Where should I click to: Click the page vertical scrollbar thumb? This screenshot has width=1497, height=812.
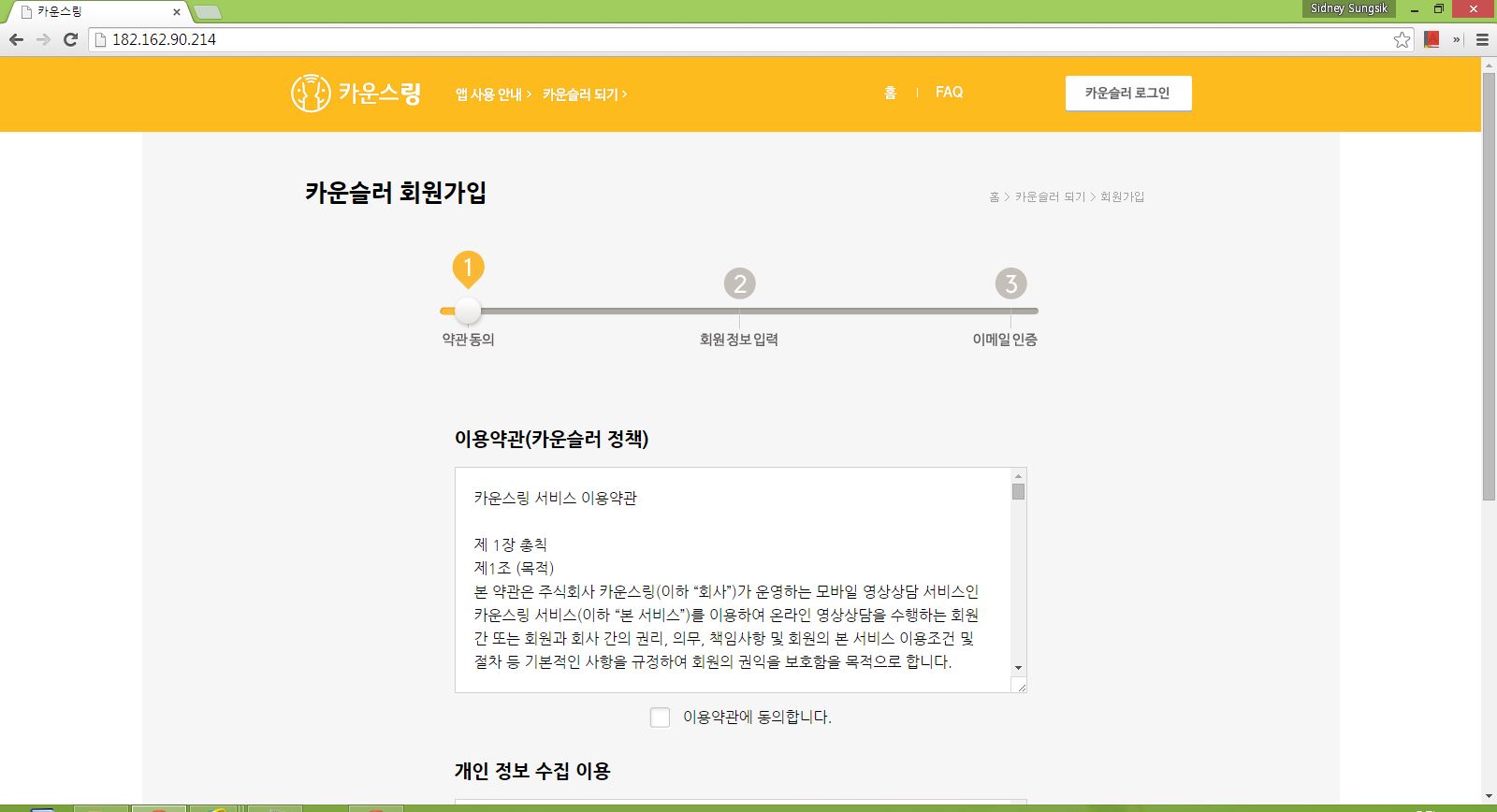click(1489, 285)
